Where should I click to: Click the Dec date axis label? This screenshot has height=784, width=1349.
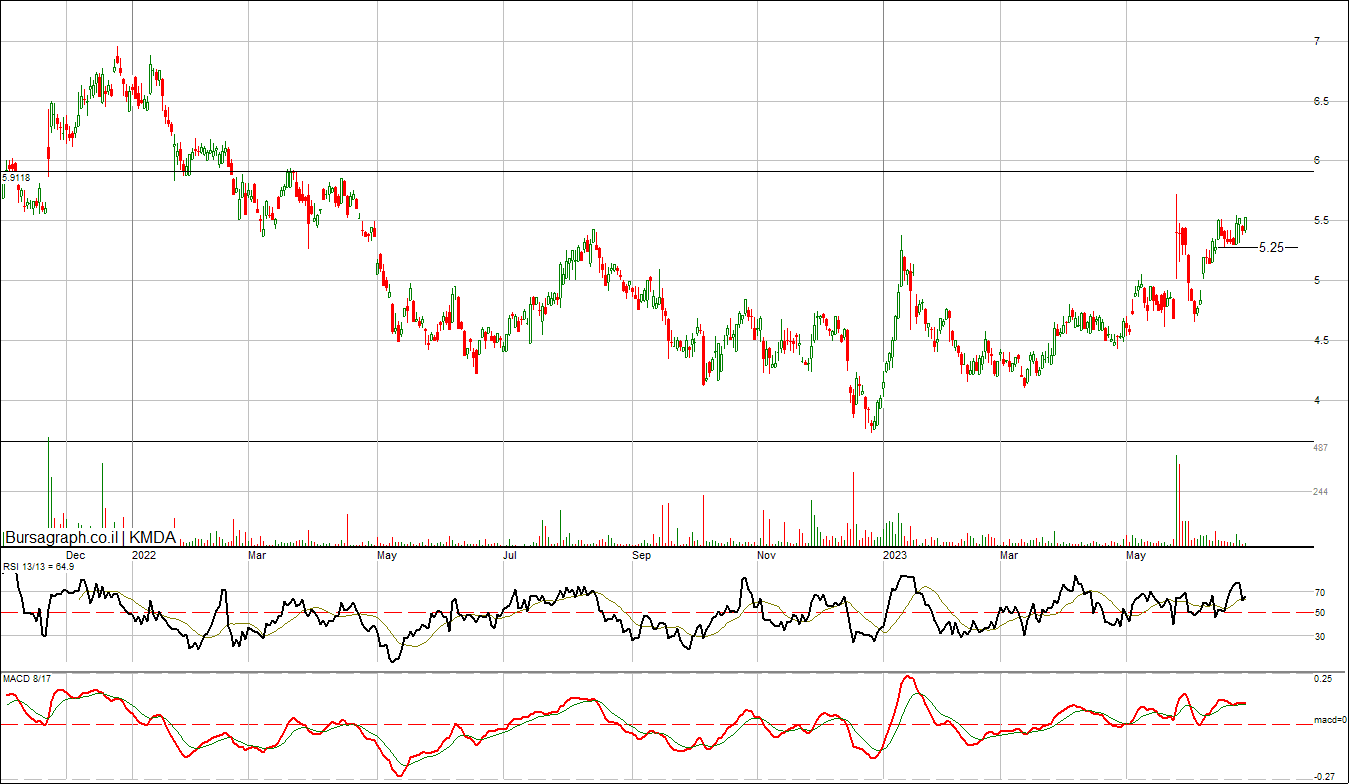[75, 554]
